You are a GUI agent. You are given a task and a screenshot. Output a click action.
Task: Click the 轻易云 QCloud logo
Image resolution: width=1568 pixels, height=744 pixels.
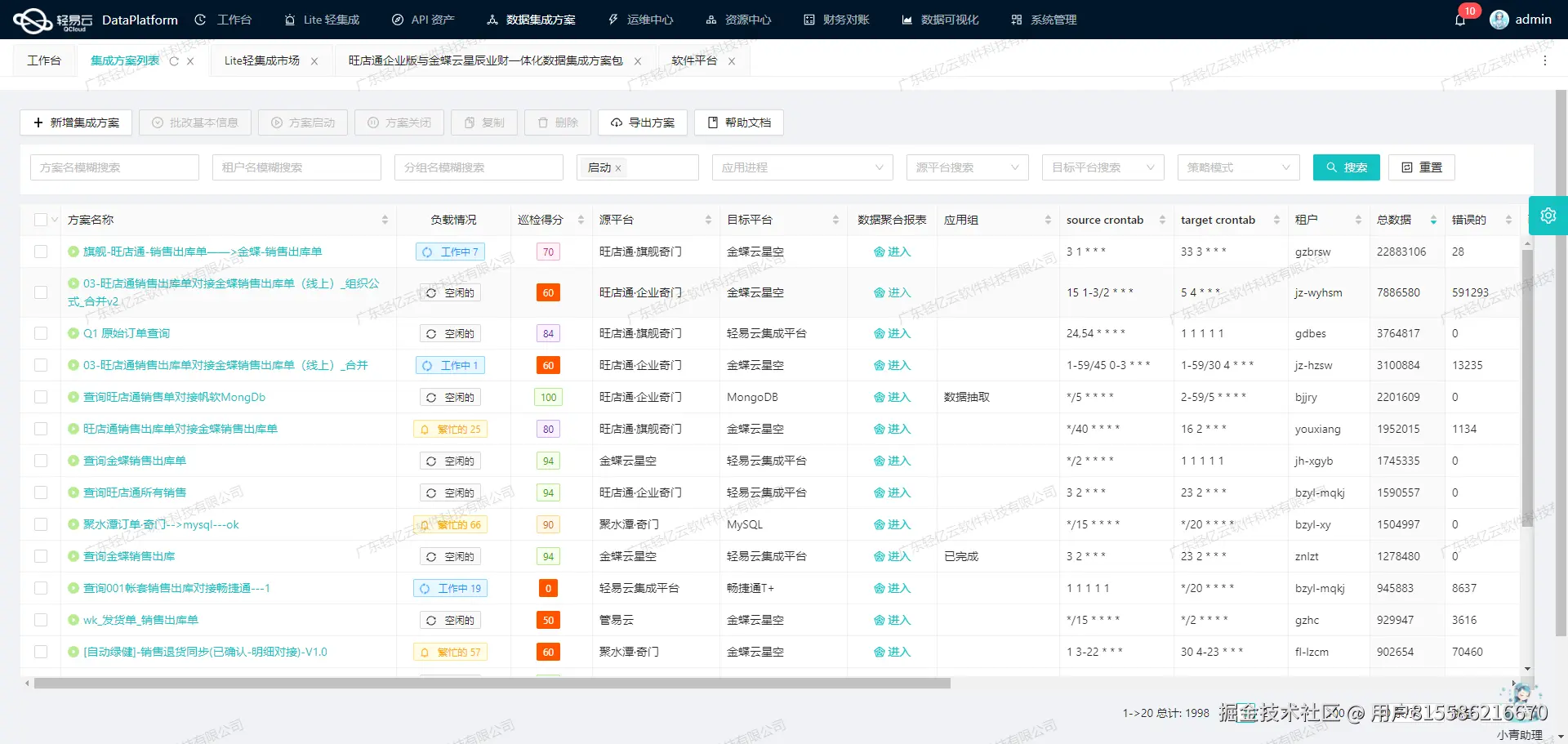(x=33, y=20)
